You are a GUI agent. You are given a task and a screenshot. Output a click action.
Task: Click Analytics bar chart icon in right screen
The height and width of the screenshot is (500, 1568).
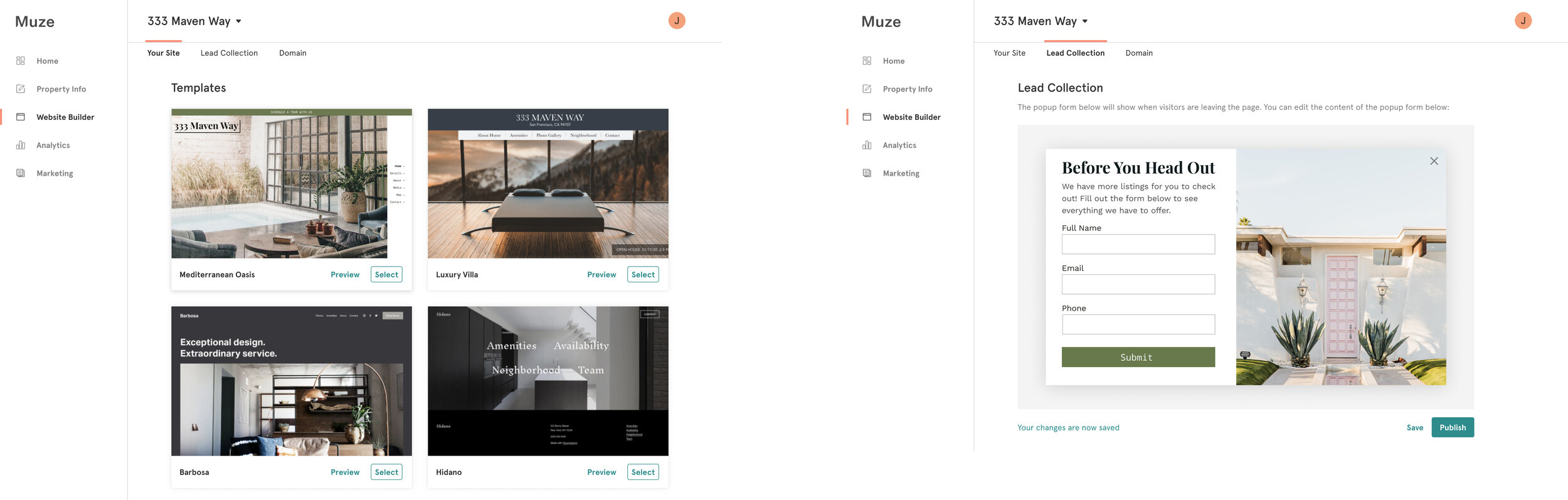(x=867, y=145)
